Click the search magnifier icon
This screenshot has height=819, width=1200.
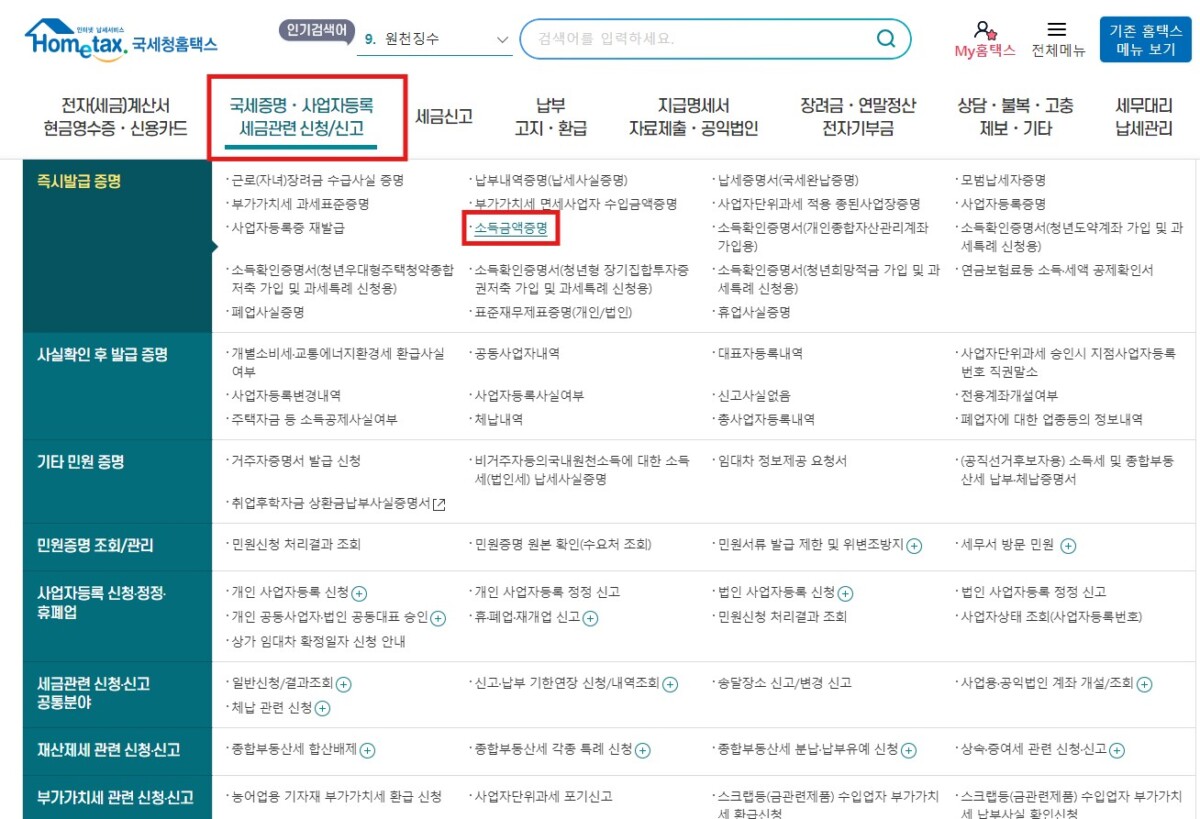click(x=886, y=39)
